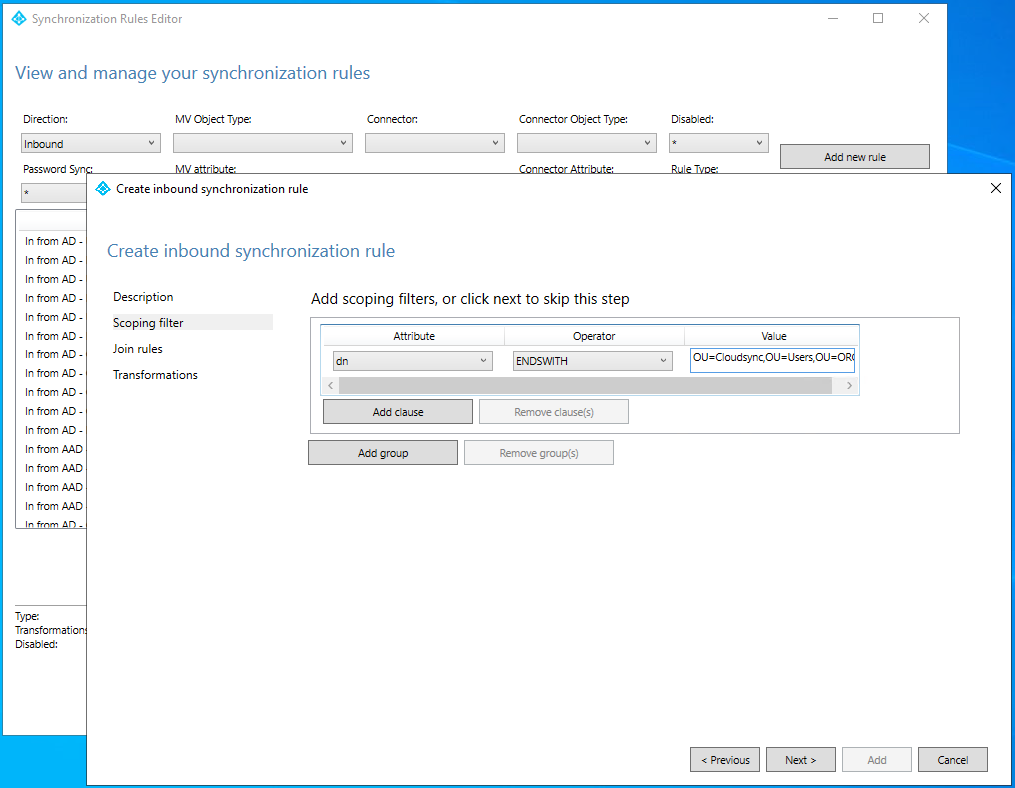Open the Connector dropdown
Image resolution: width=1015 pixels, height=788 pixels.
click(x=434, y=142)
